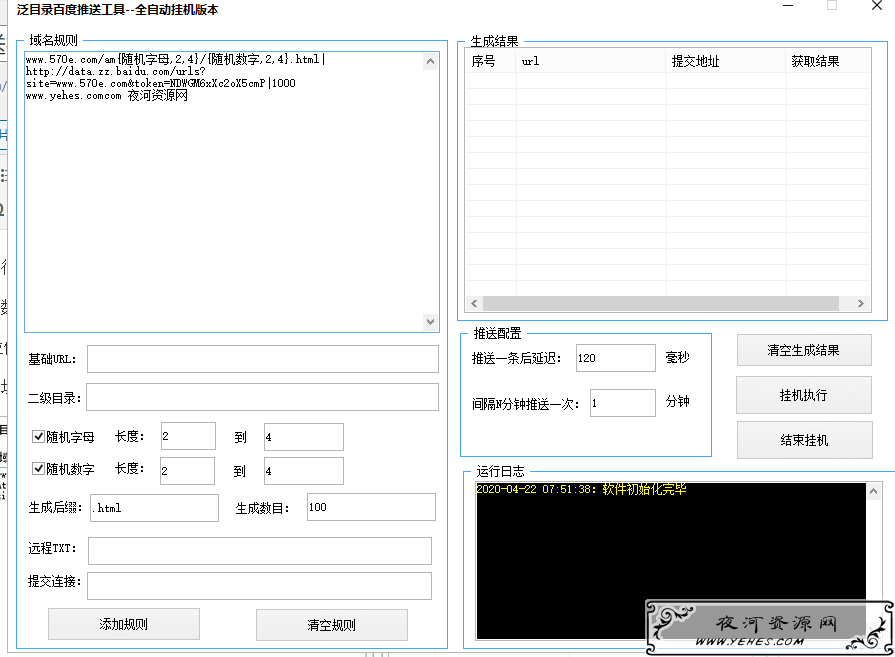Click the 域名规则 scroll down arrow
The height and width of the screenshot is (657, 895).
[430, 322]
